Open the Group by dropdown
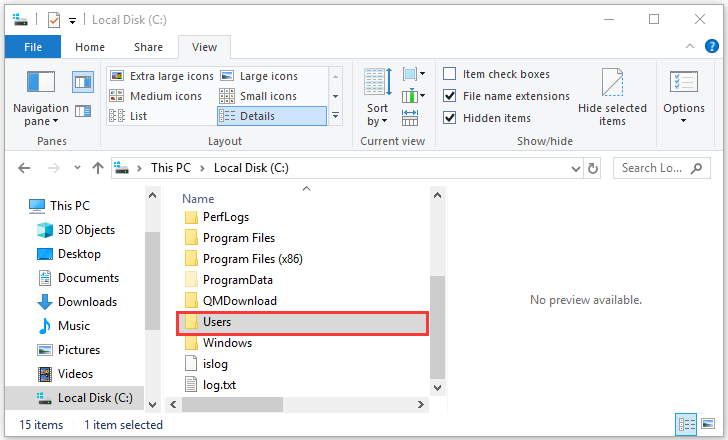 tap(414, 74)
